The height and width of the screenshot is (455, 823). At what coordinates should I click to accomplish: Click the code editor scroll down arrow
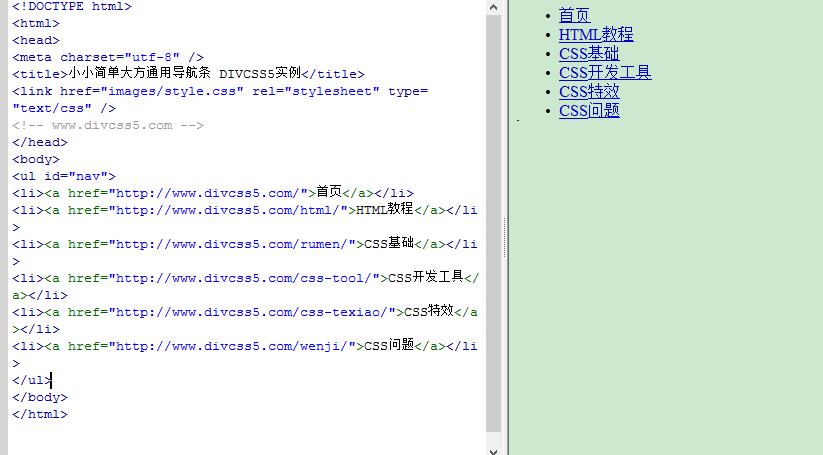click(493, 451)
